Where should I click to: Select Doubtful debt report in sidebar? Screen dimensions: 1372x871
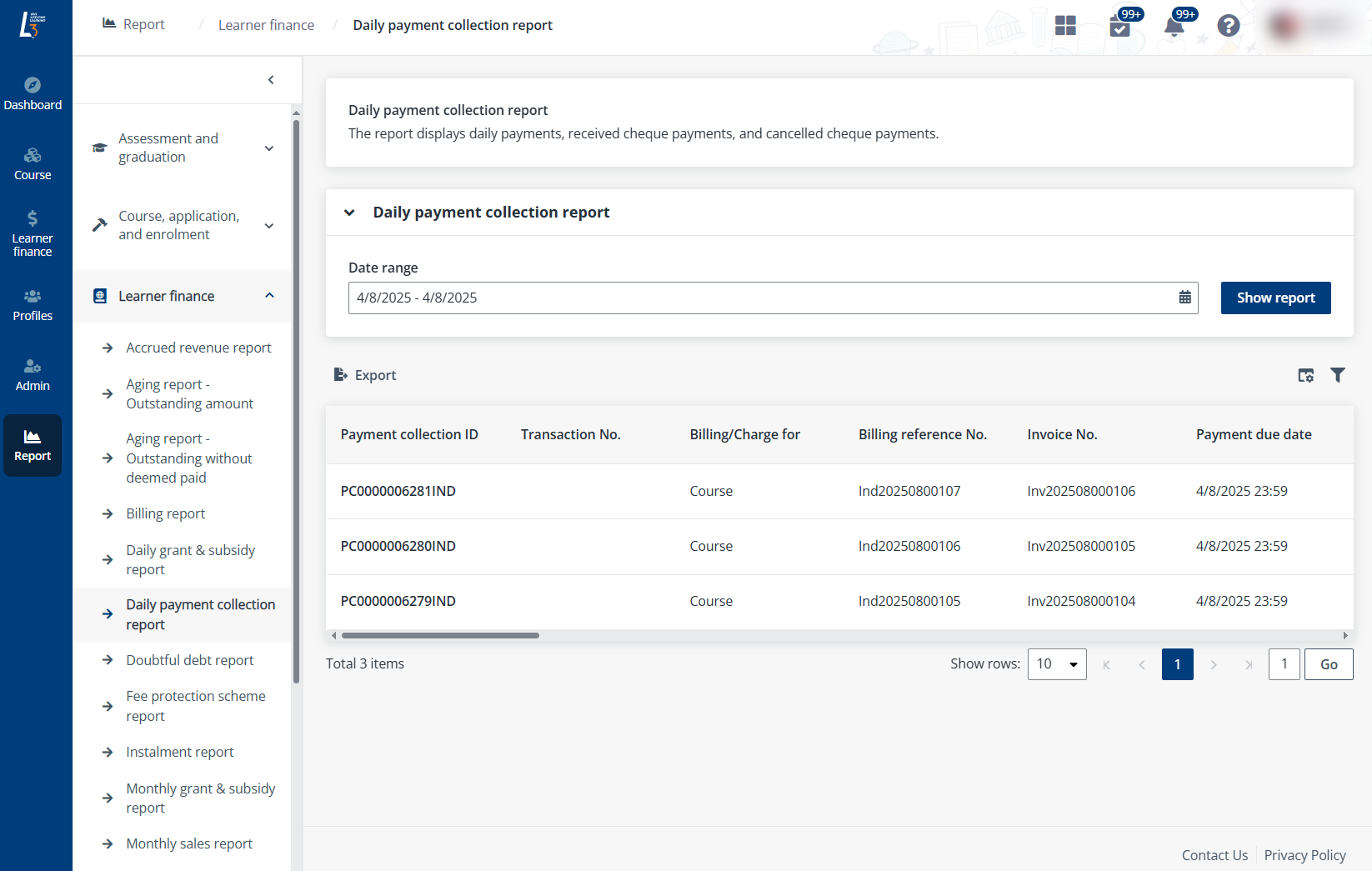(x=189, y=660)
